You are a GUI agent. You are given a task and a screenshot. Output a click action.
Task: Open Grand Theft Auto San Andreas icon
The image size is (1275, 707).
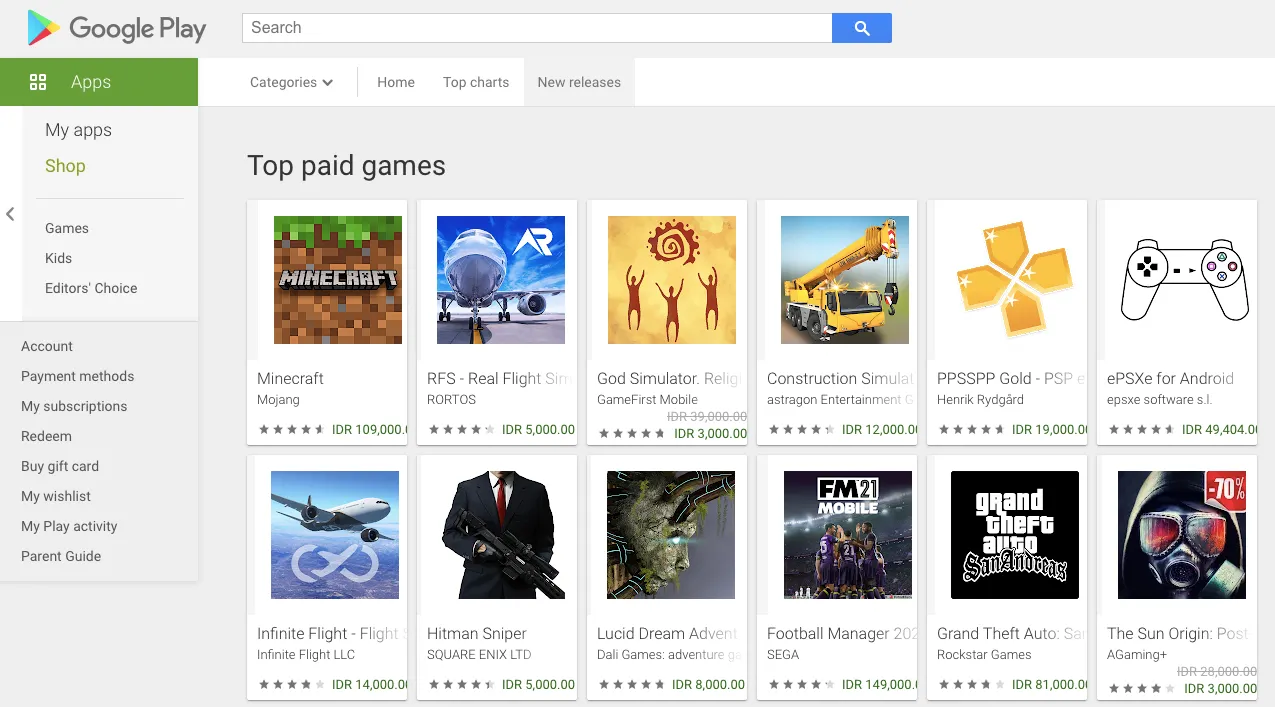(x=1014, y=535)
